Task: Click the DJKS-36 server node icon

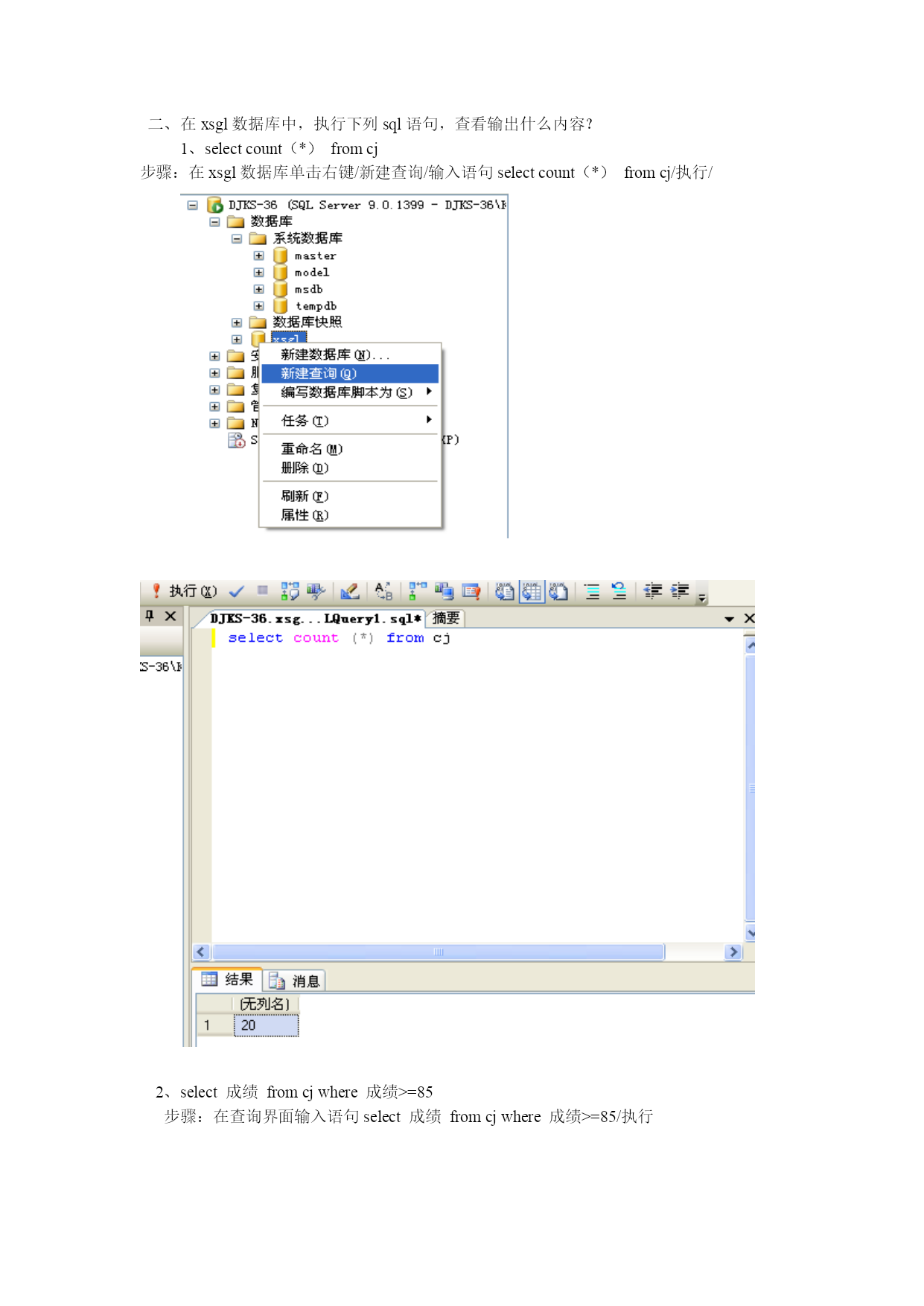Action: coord(214,205)
